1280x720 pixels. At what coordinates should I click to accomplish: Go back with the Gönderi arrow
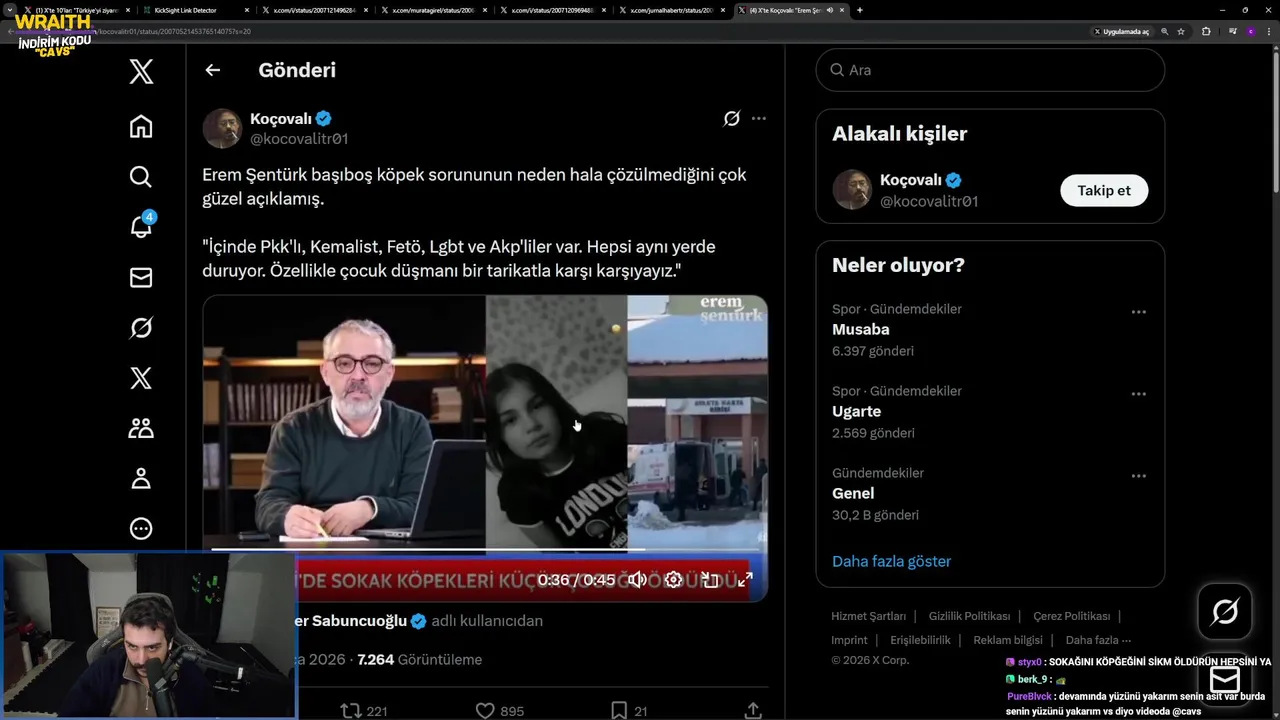(212, 70)
